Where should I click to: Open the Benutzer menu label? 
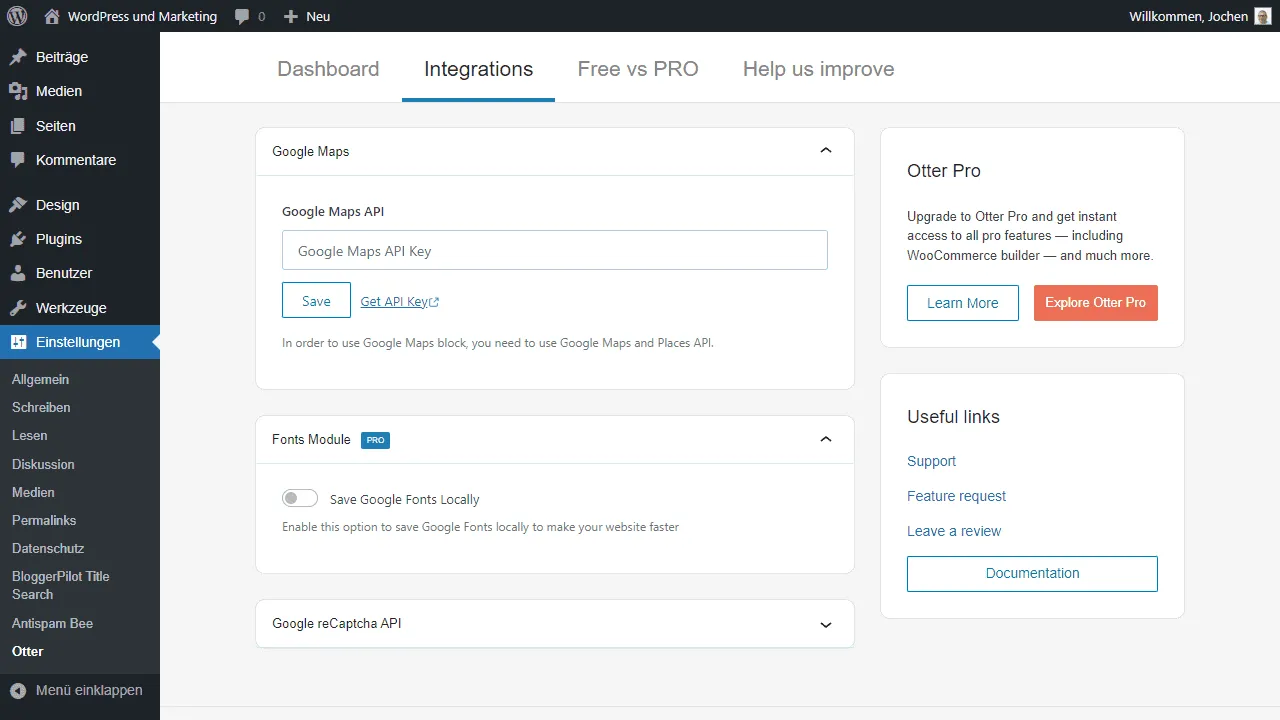point(64,273)
